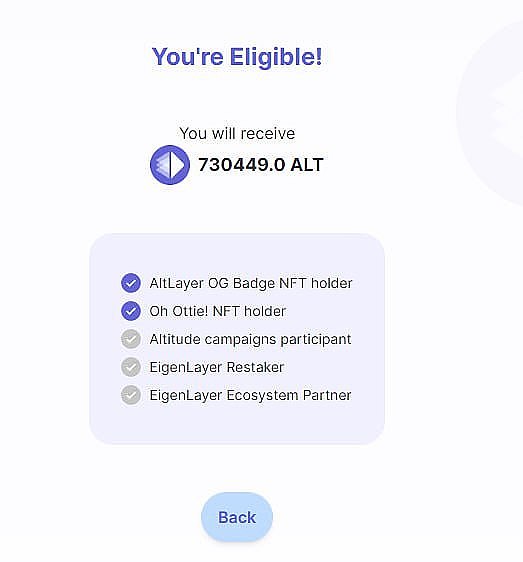Select the Altitude campaigns participant label
523x562 pixels.
pos(250,339)
